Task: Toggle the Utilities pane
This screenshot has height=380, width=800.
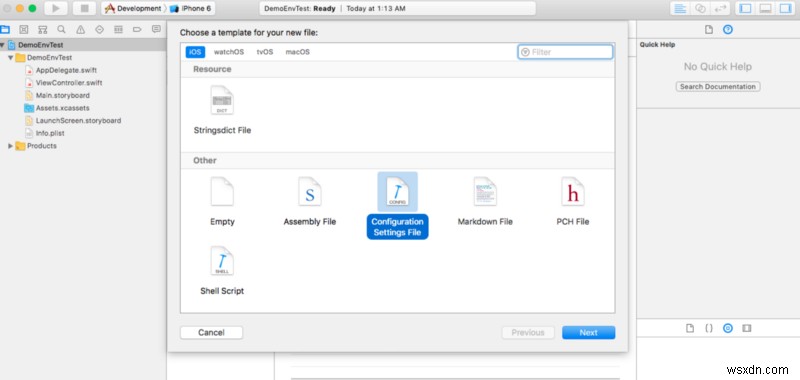Action: 785,8
